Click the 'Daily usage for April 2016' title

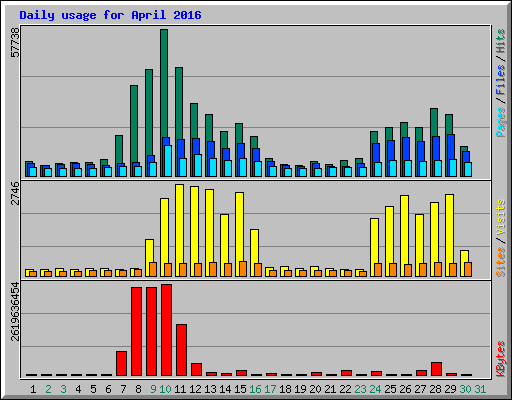110,15
